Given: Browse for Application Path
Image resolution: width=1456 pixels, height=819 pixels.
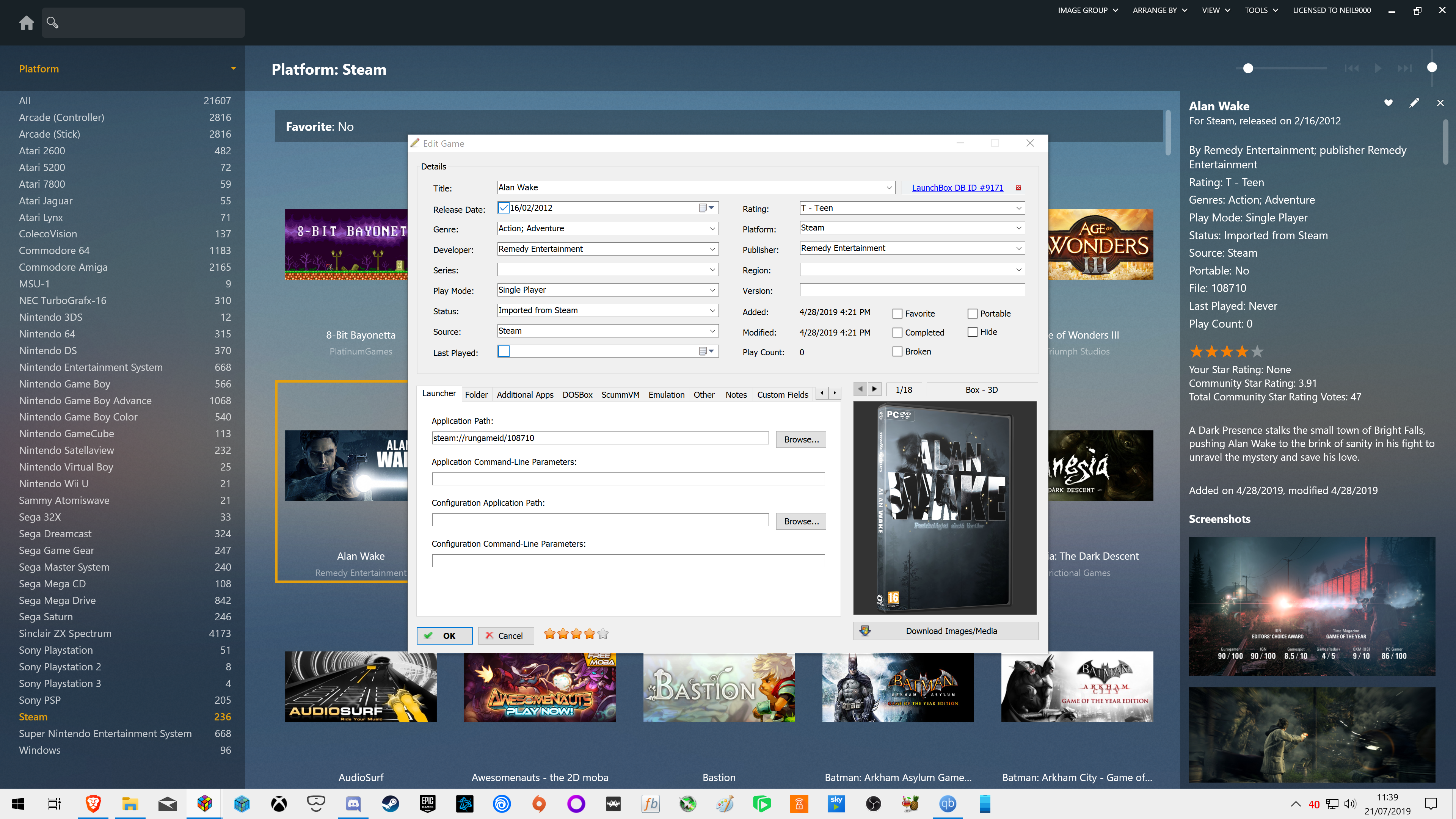Looking at the screenshot, I should click(800, 439).
